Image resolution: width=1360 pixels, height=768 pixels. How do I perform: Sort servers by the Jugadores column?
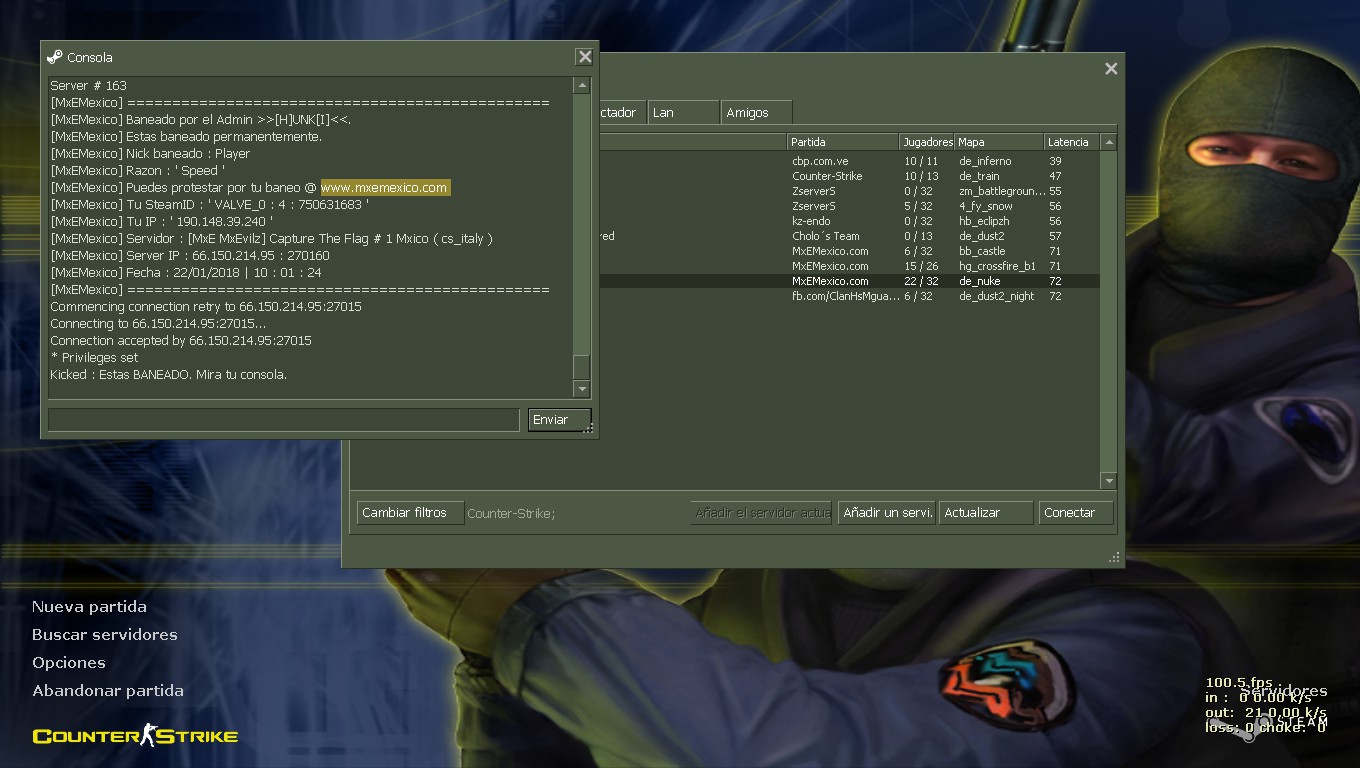coord(927,142)
